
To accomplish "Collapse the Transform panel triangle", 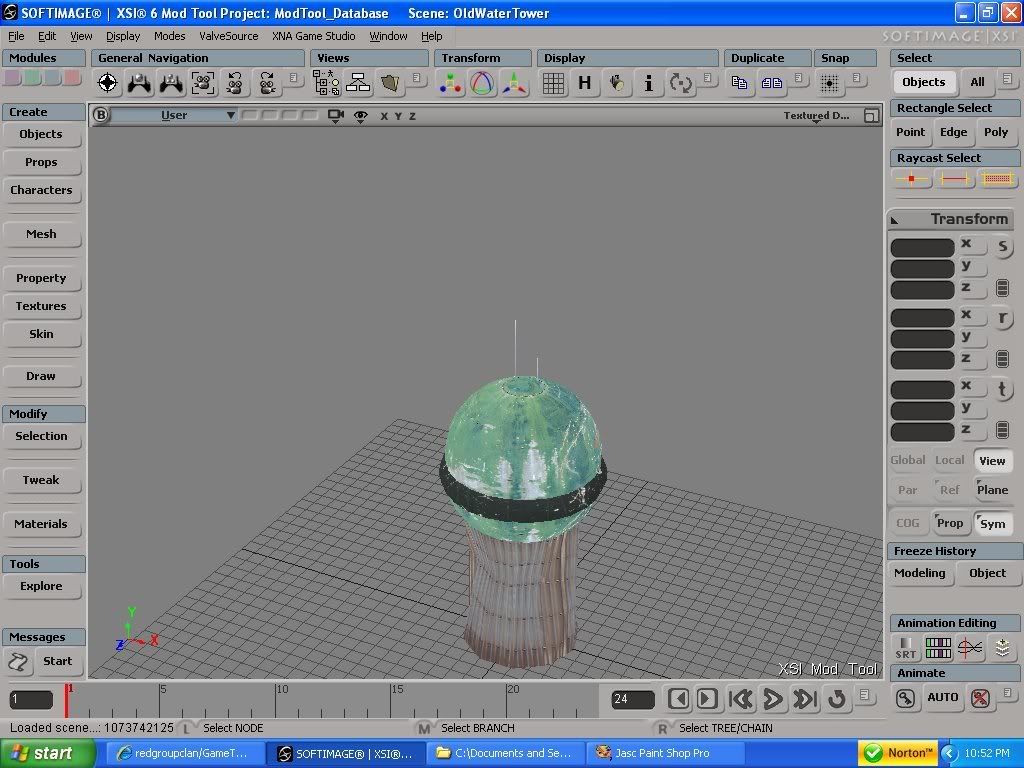I will [x=895, y=220].
